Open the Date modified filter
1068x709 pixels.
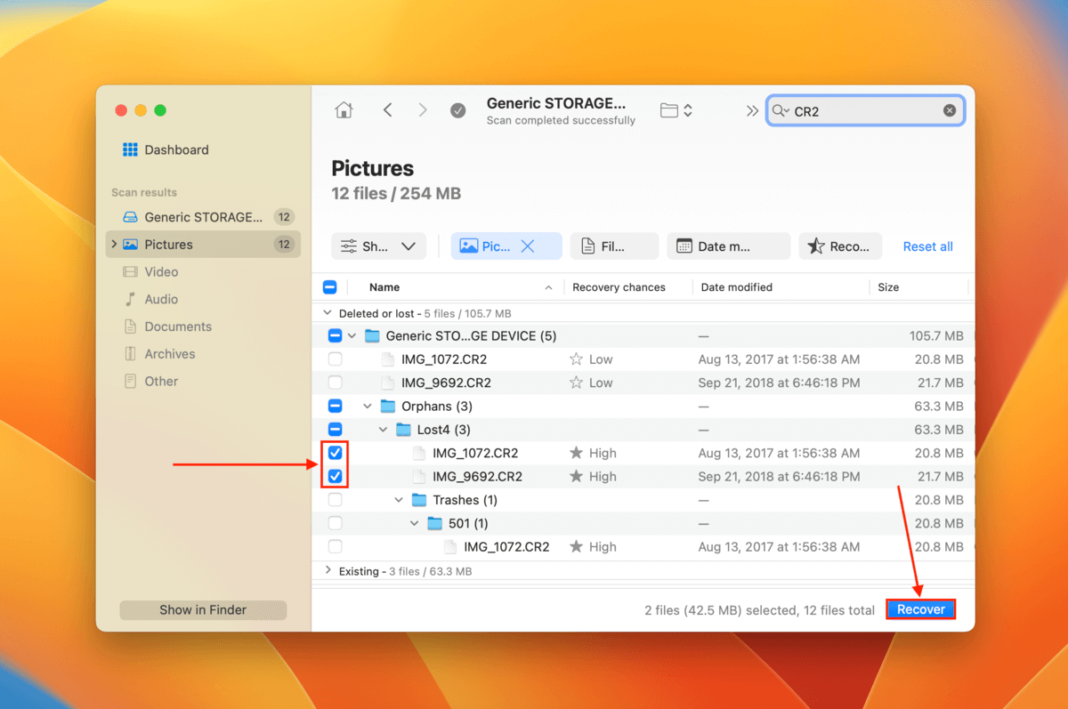tap(727, 246)
